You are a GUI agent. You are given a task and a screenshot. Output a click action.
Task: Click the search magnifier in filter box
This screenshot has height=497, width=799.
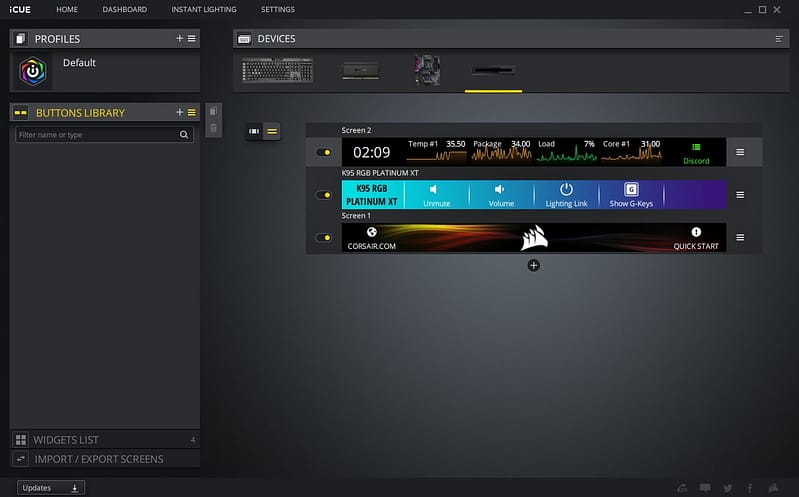tap(184, 135)
